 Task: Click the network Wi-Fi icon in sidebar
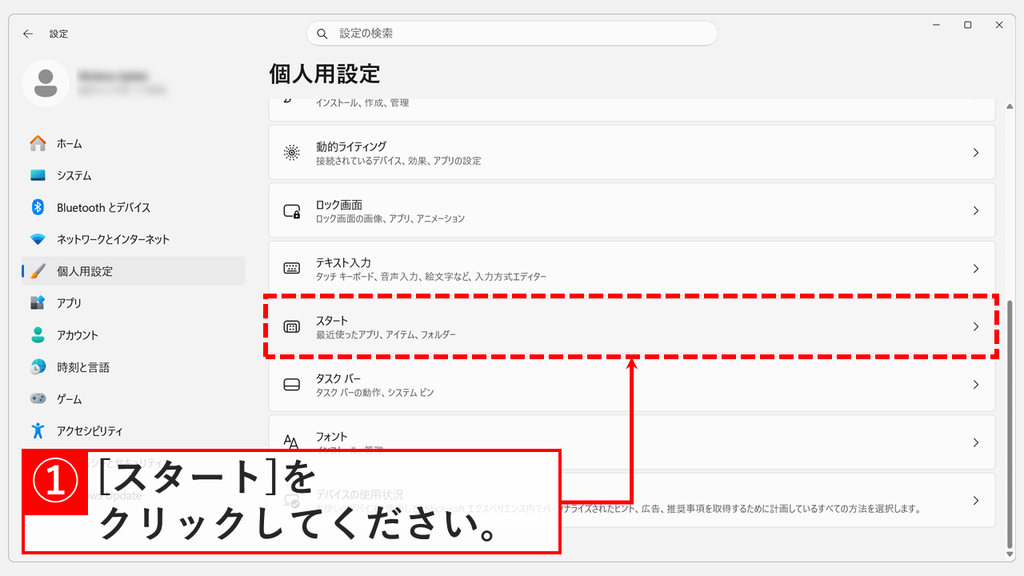(x=38, y=239)
